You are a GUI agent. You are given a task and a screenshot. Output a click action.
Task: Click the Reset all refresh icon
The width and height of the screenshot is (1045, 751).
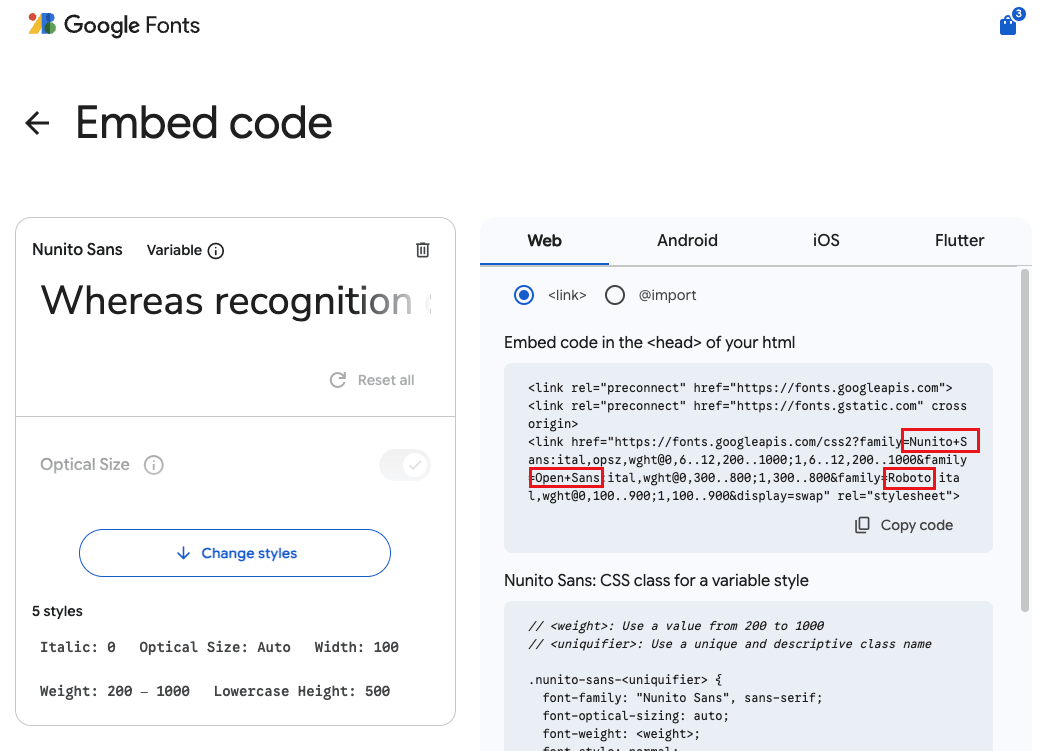[x=338, y=380]
